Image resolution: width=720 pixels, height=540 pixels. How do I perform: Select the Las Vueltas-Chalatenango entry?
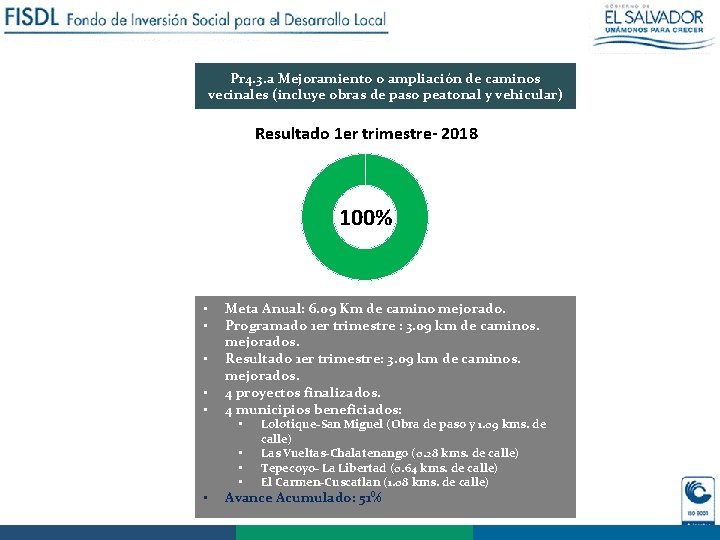click(389, 453)
